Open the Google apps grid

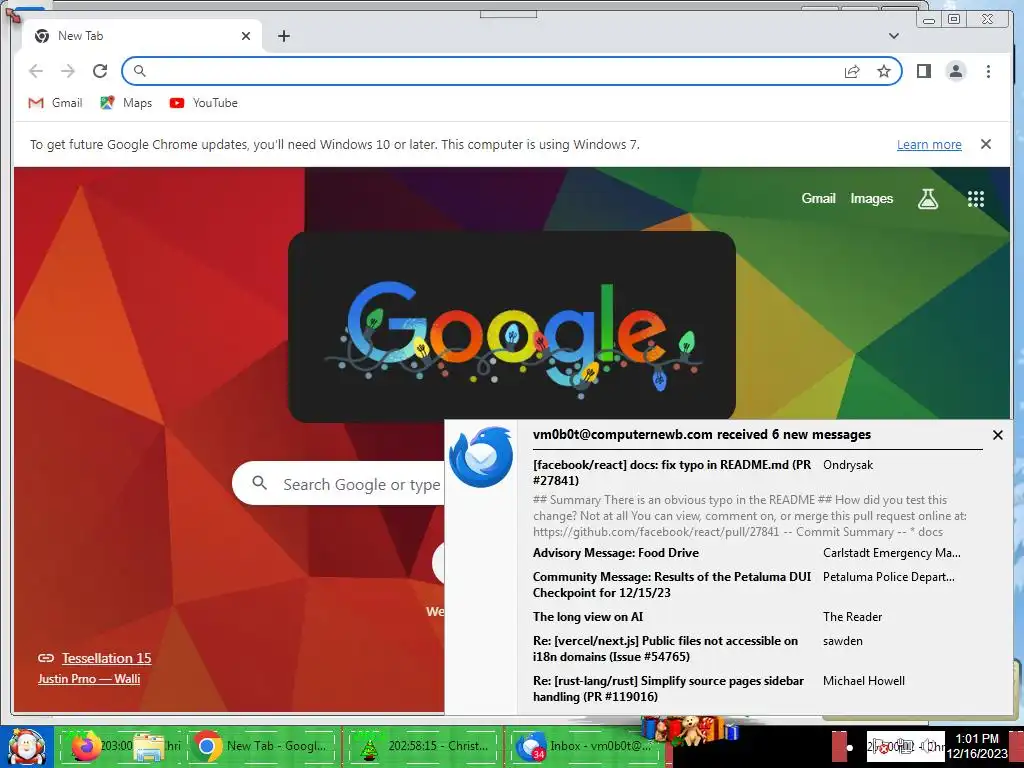tap(976, 199)
